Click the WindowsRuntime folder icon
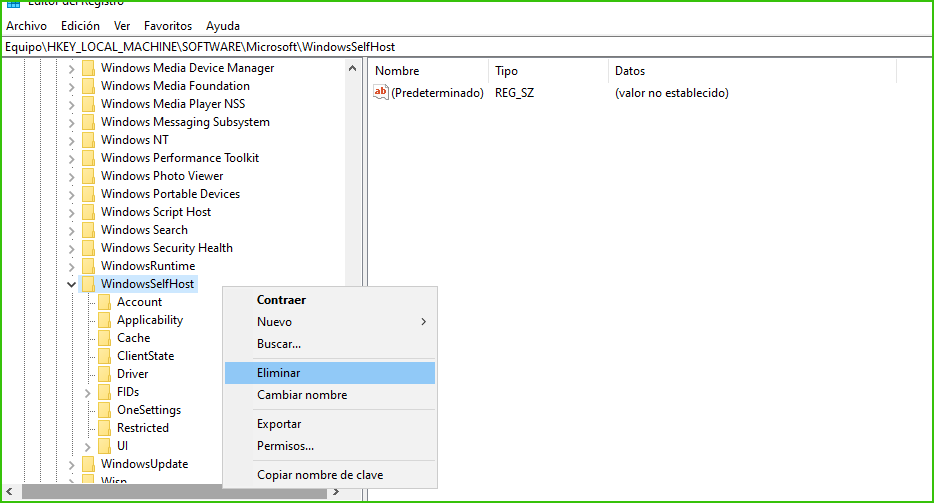The image size is (934, 503). (88, 266)
